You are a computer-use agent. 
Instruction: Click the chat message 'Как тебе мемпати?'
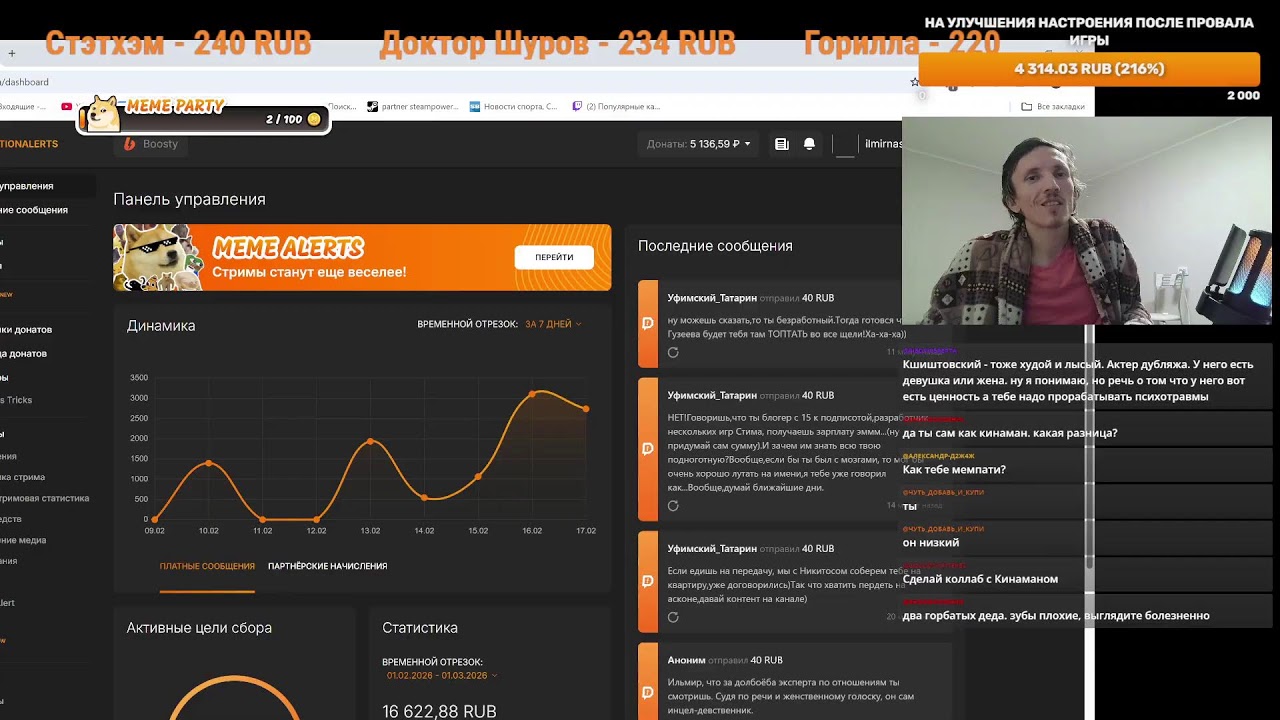click(x=954, y=470)
